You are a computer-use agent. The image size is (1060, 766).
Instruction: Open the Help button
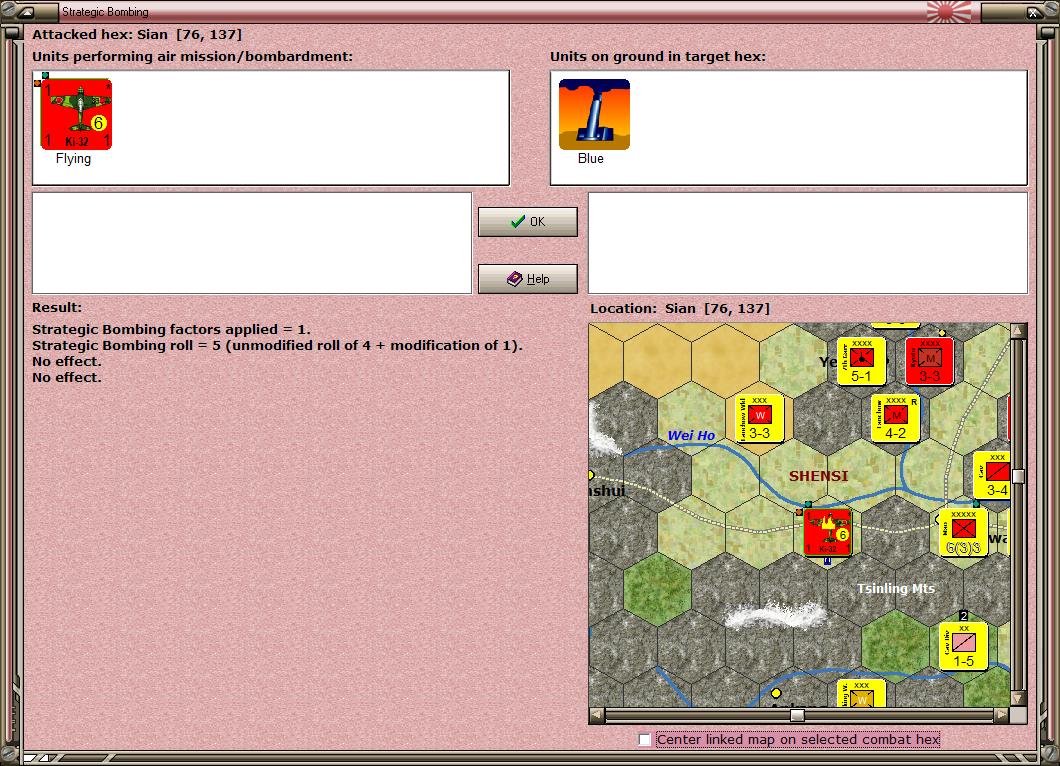pos(528,279)
